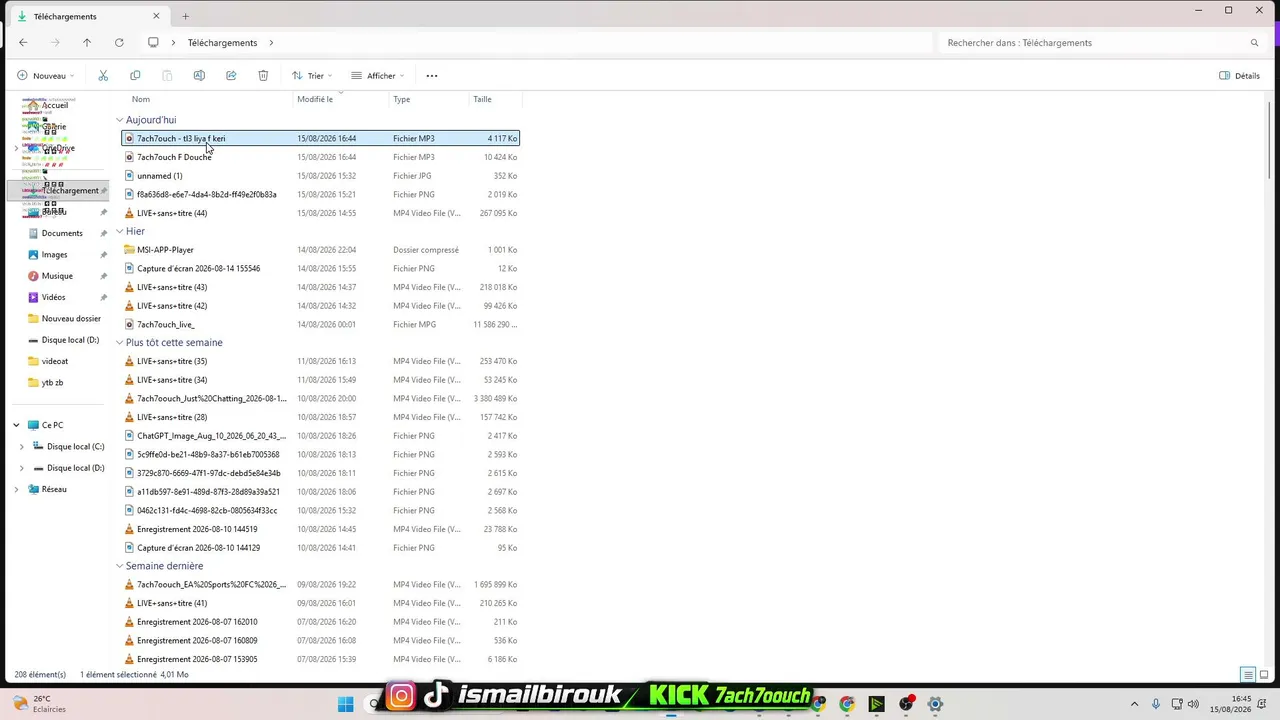
Task: Open Nouveau dossier in the sidebar
Action: [71, 319]
